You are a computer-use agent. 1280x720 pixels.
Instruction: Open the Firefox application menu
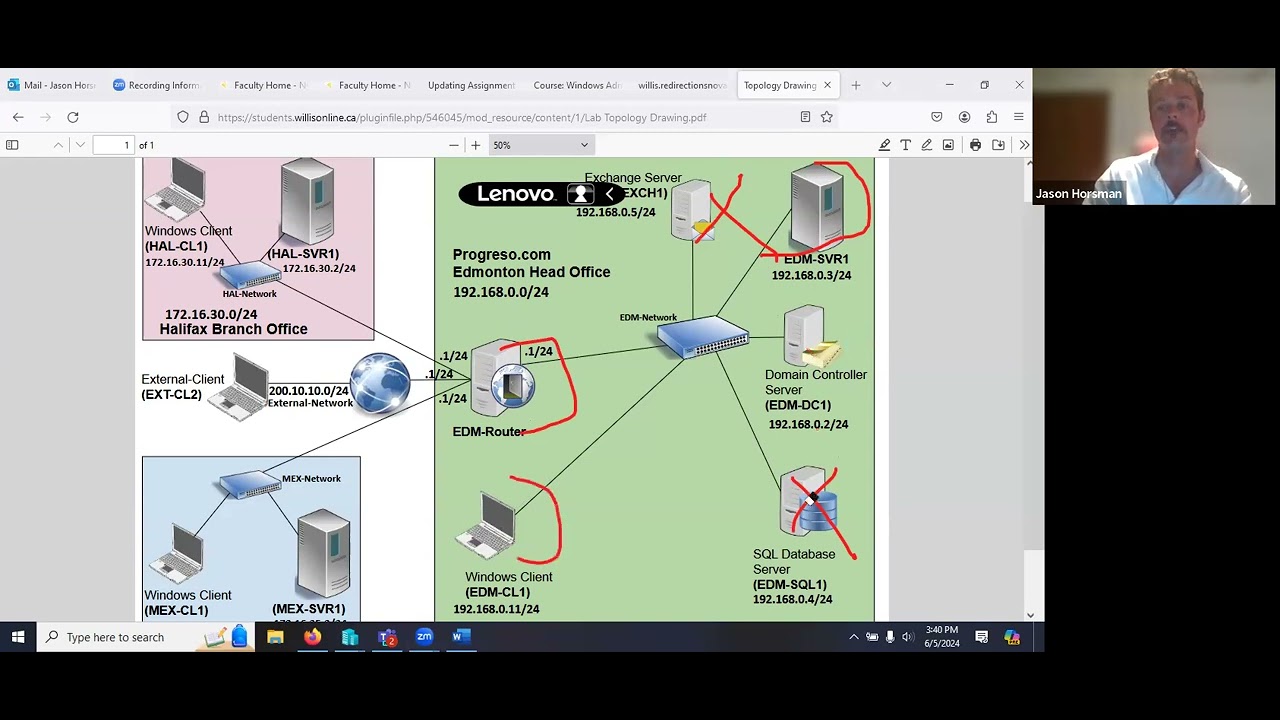point(1018,117)
